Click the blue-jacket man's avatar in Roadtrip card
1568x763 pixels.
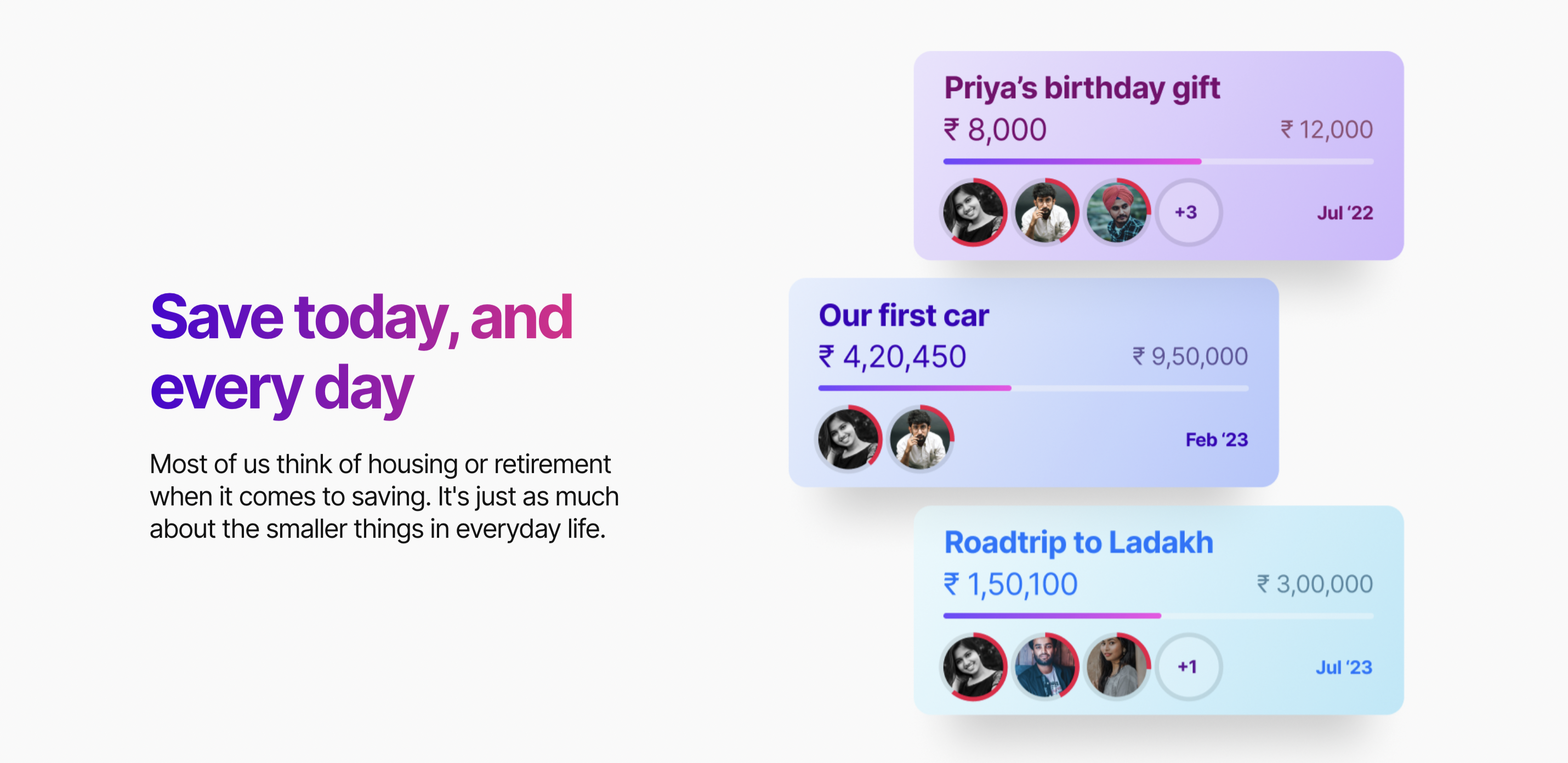click(1045, 667)
